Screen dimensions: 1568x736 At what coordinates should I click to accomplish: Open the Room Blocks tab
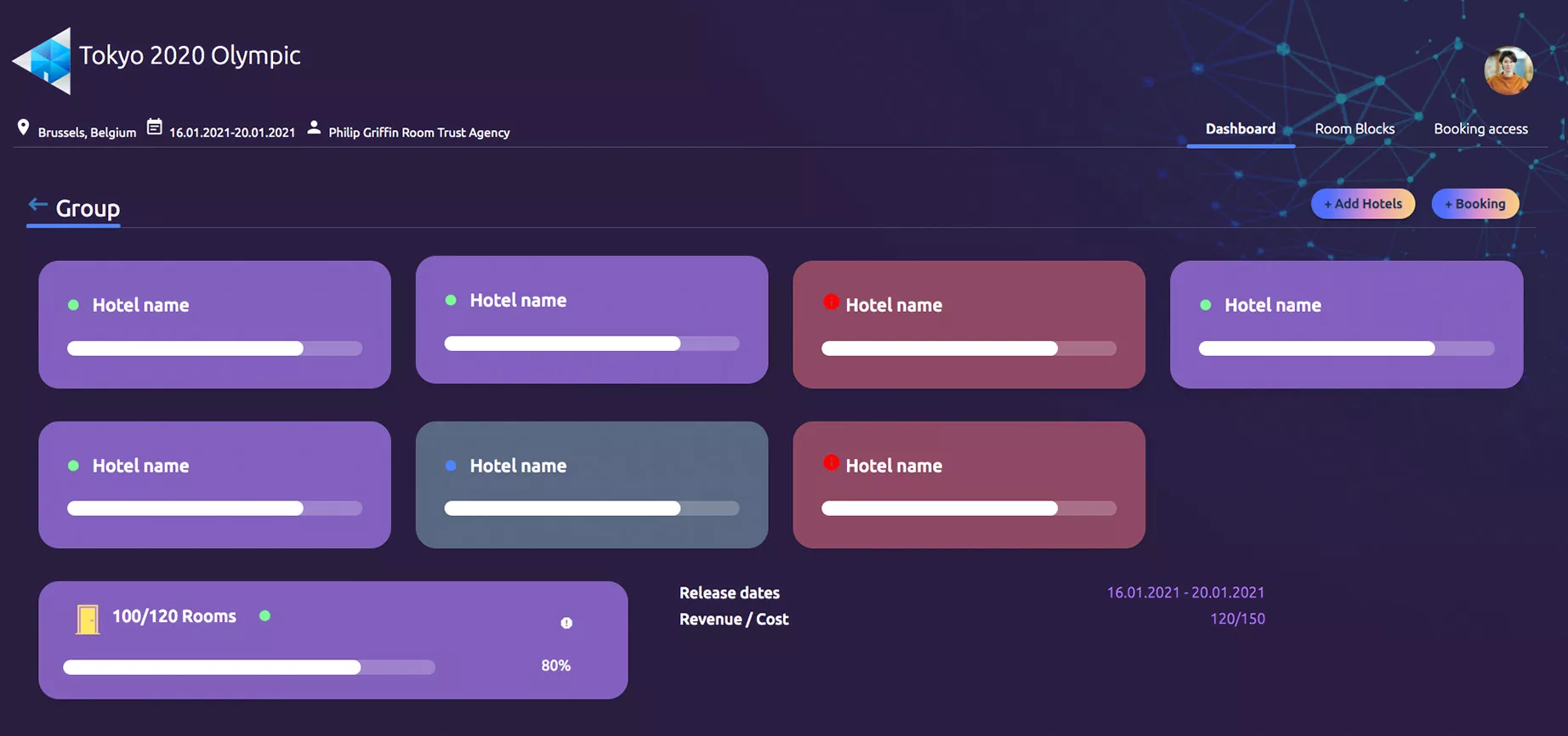(x=1354, y=129)
